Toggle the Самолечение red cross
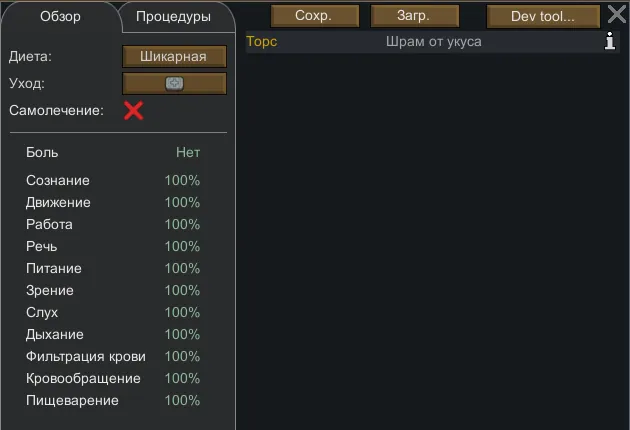The height and width of the screenshot is (430, 630). pos(133,110)
